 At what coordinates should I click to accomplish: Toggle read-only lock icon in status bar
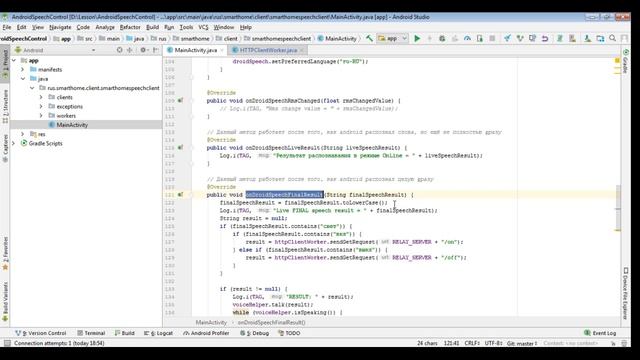click(613, 344)
